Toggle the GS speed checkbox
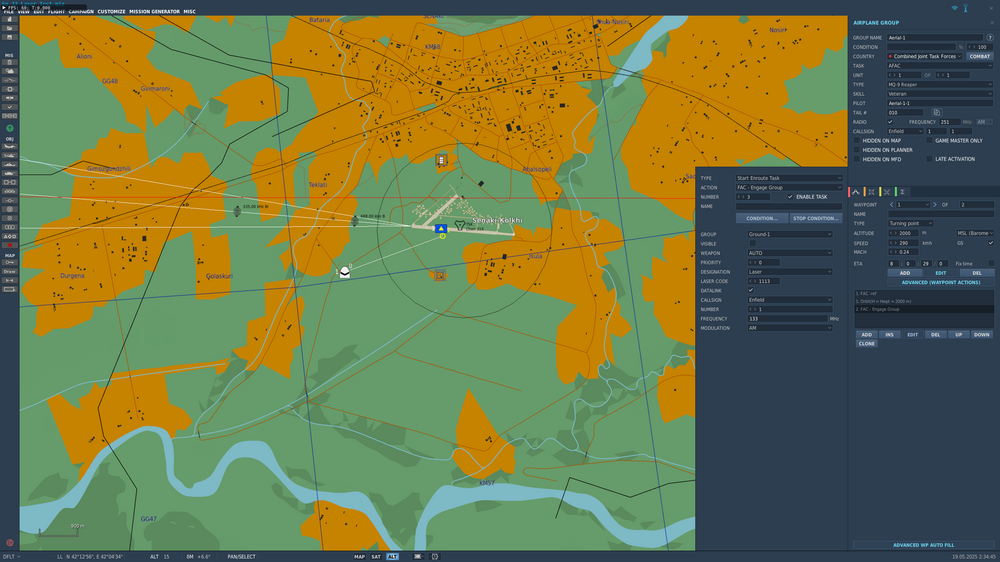1000x562 pixels. (x=990, y=243)
